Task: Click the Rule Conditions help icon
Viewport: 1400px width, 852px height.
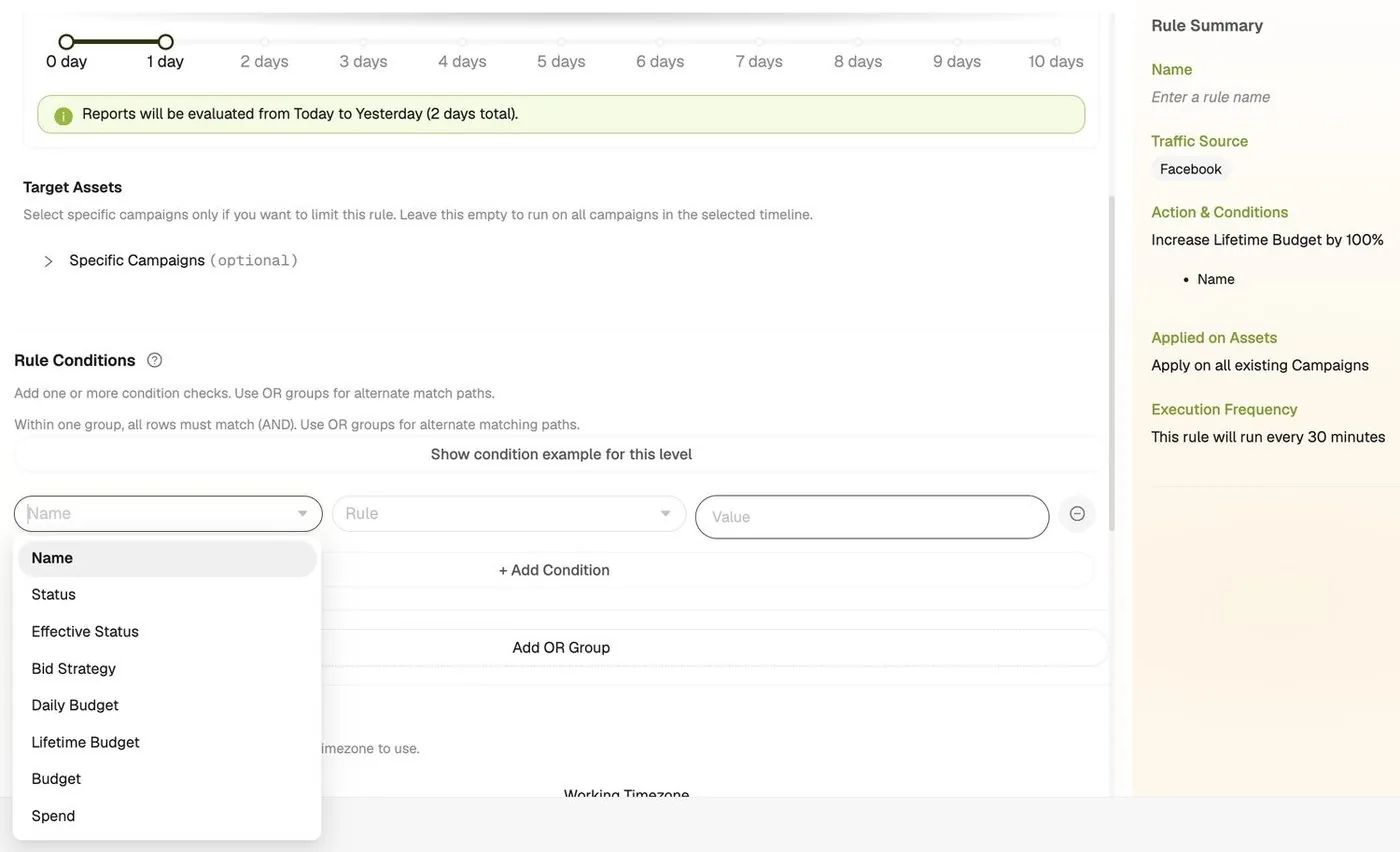Action: click(x=154, y=360)
